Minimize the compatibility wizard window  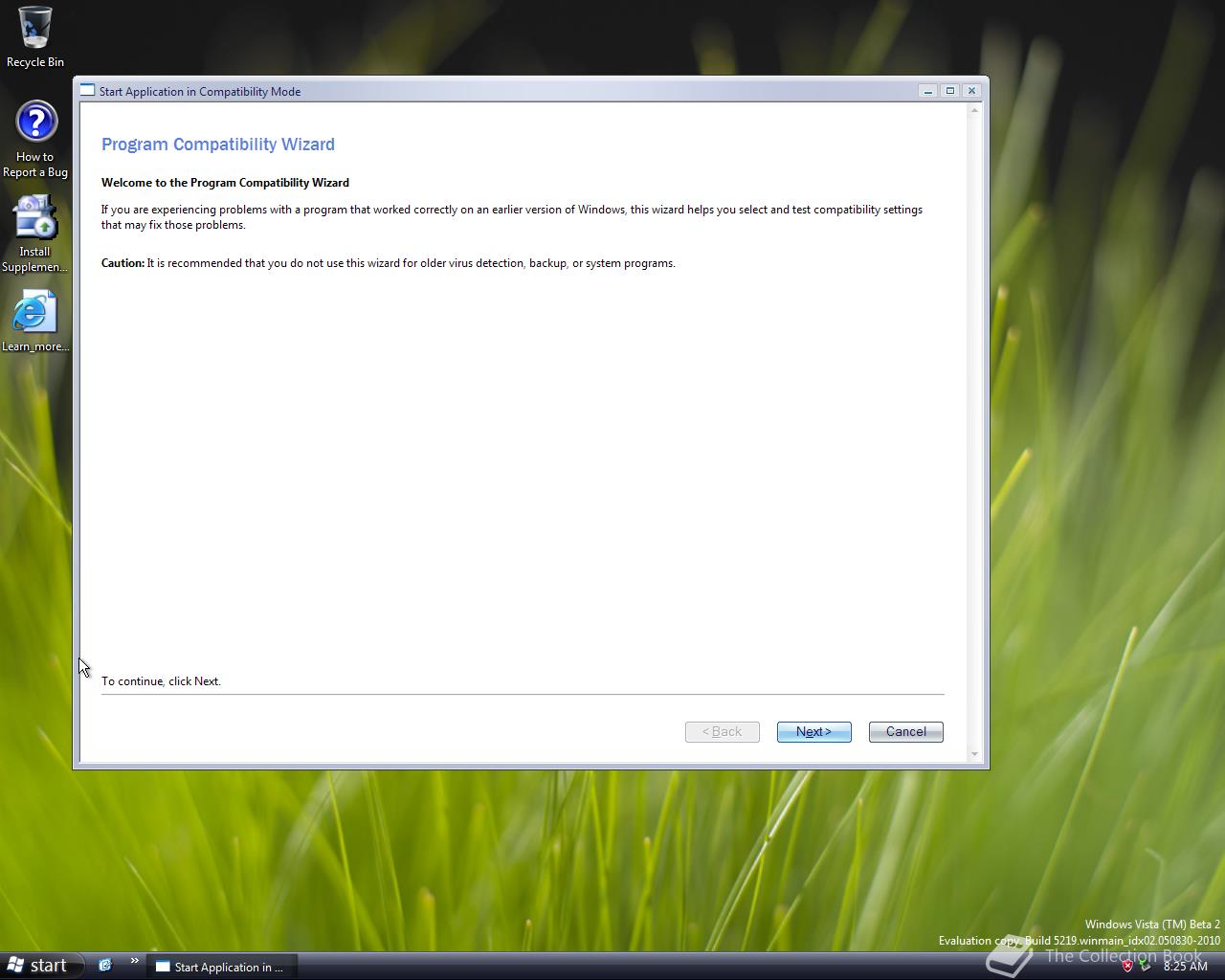[x=927, y=91]
